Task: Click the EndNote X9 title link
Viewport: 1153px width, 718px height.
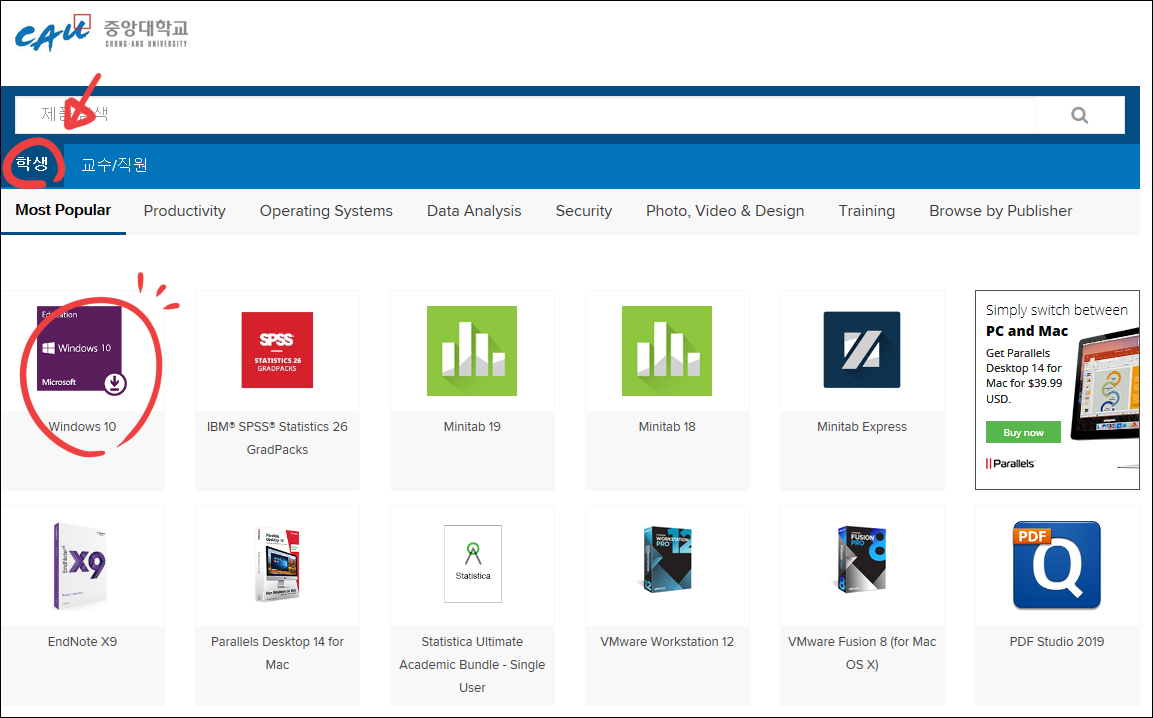Action: click(82, 641)
